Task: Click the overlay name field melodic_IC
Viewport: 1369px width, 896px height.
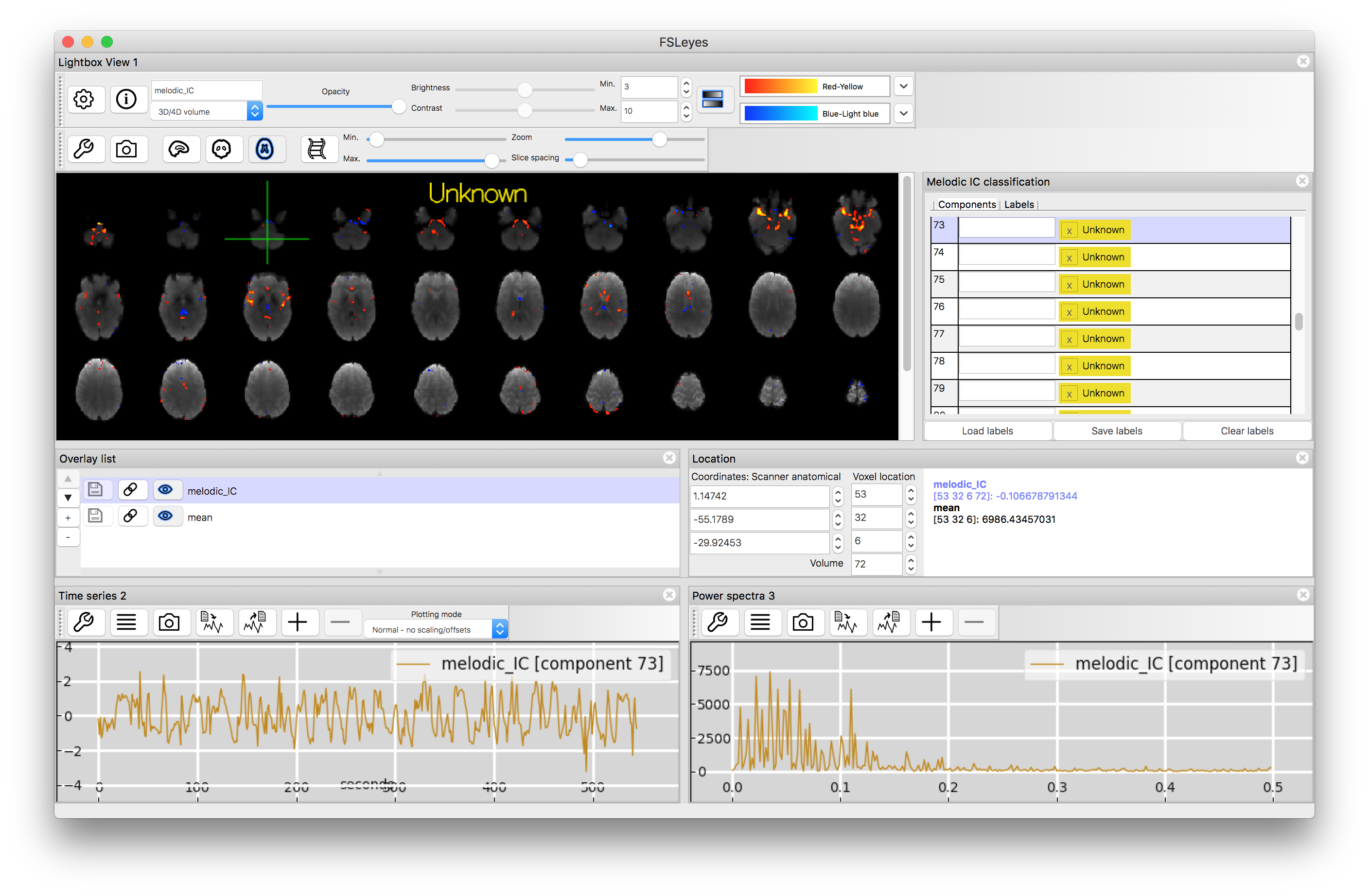Action: point(207,90)
